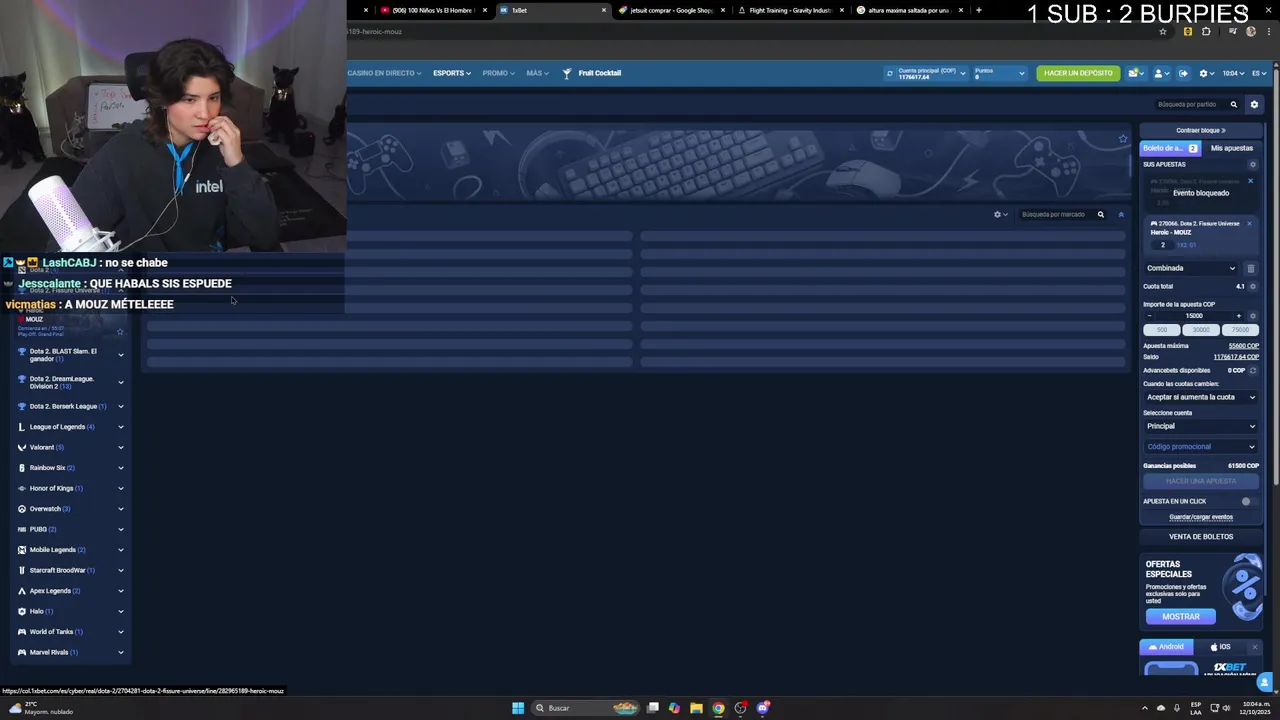Click the logout arrow icon in header
1280x720 pixels.
coord(1183,73)
